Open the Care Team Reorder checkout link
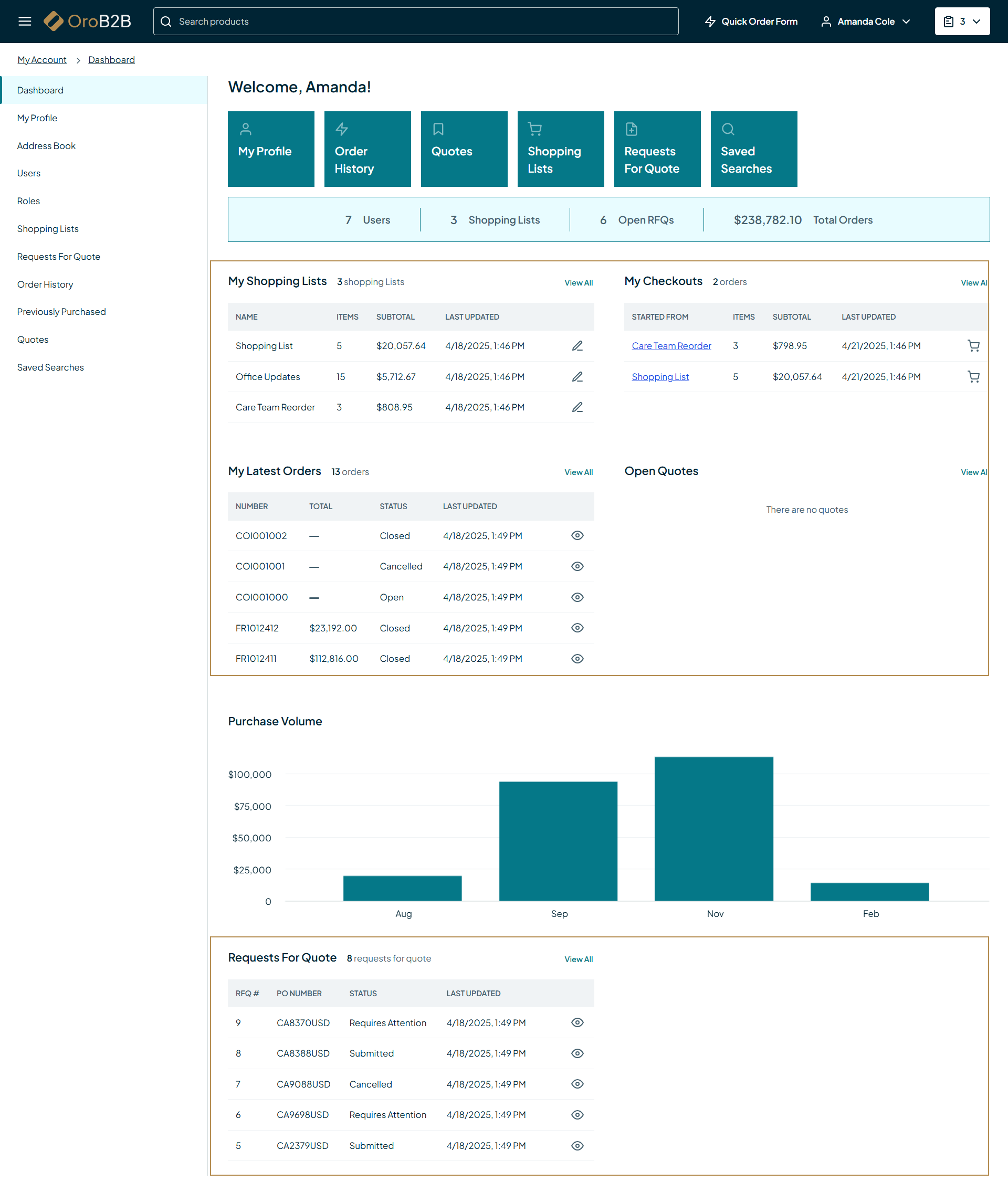 click(671, 345)
